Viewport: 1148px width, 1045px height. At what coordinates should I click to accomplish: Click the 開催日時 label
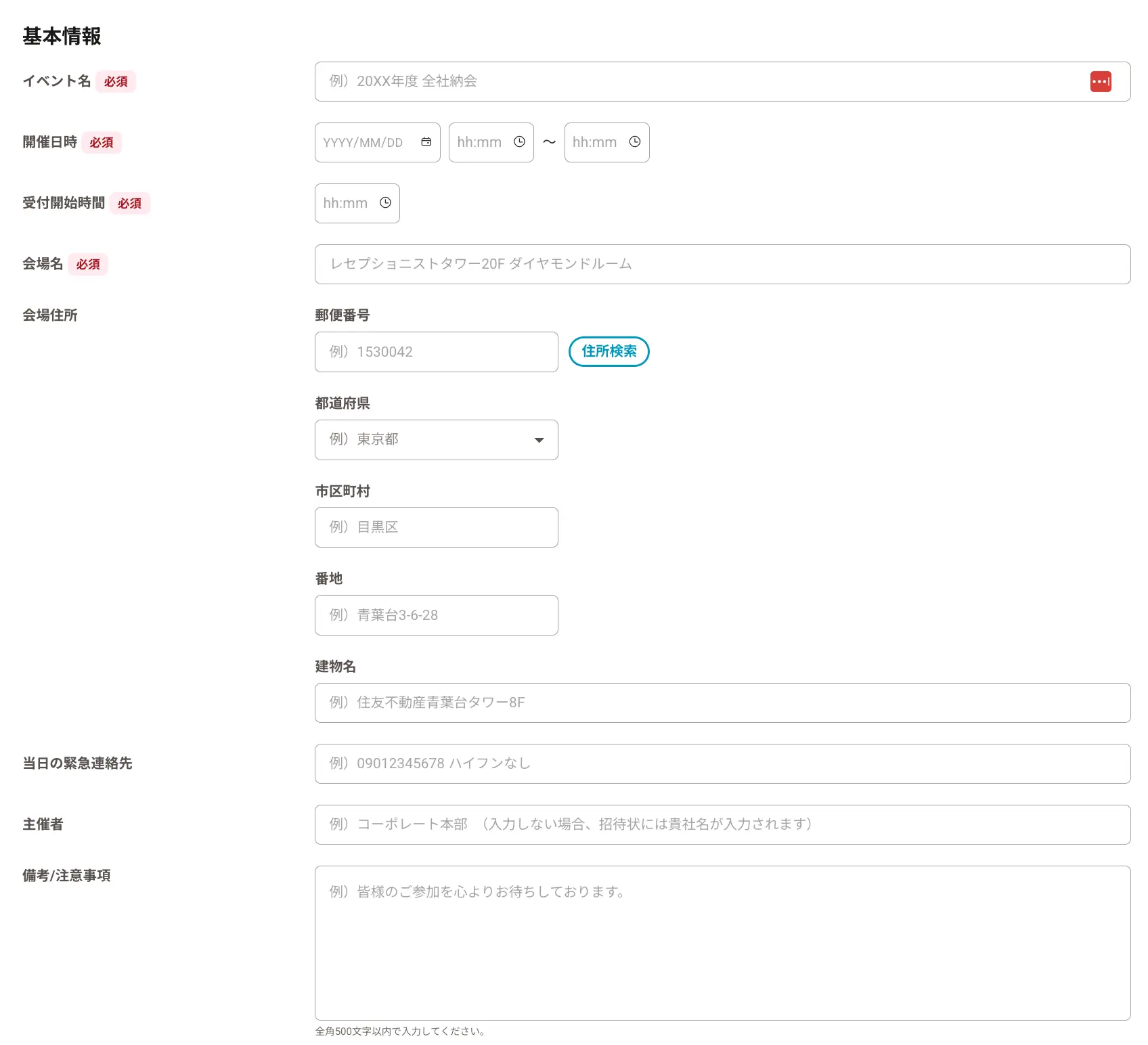pyautogui.click(x=50, y=142)
